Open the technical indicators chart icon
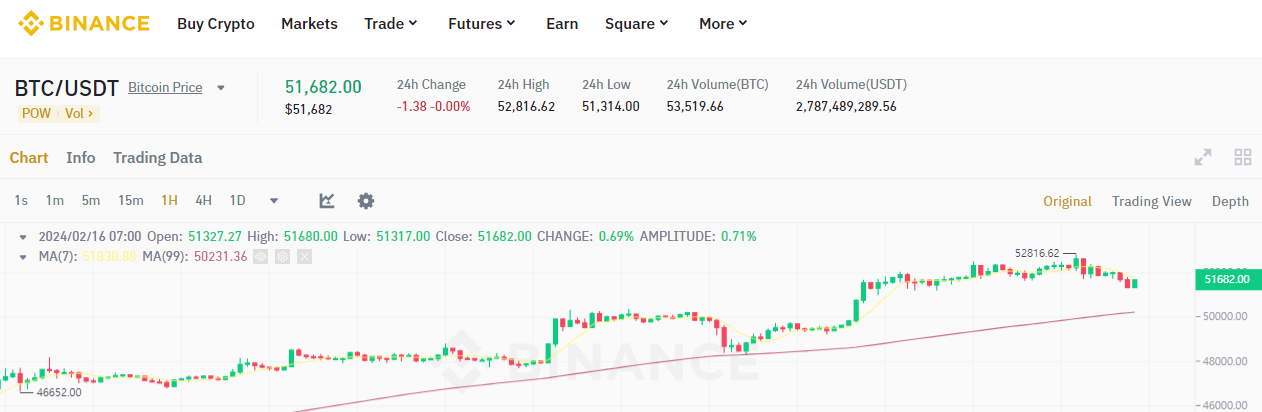This screenshot has width=1262, height=412. pyautogui.click(x=327, y=201)
